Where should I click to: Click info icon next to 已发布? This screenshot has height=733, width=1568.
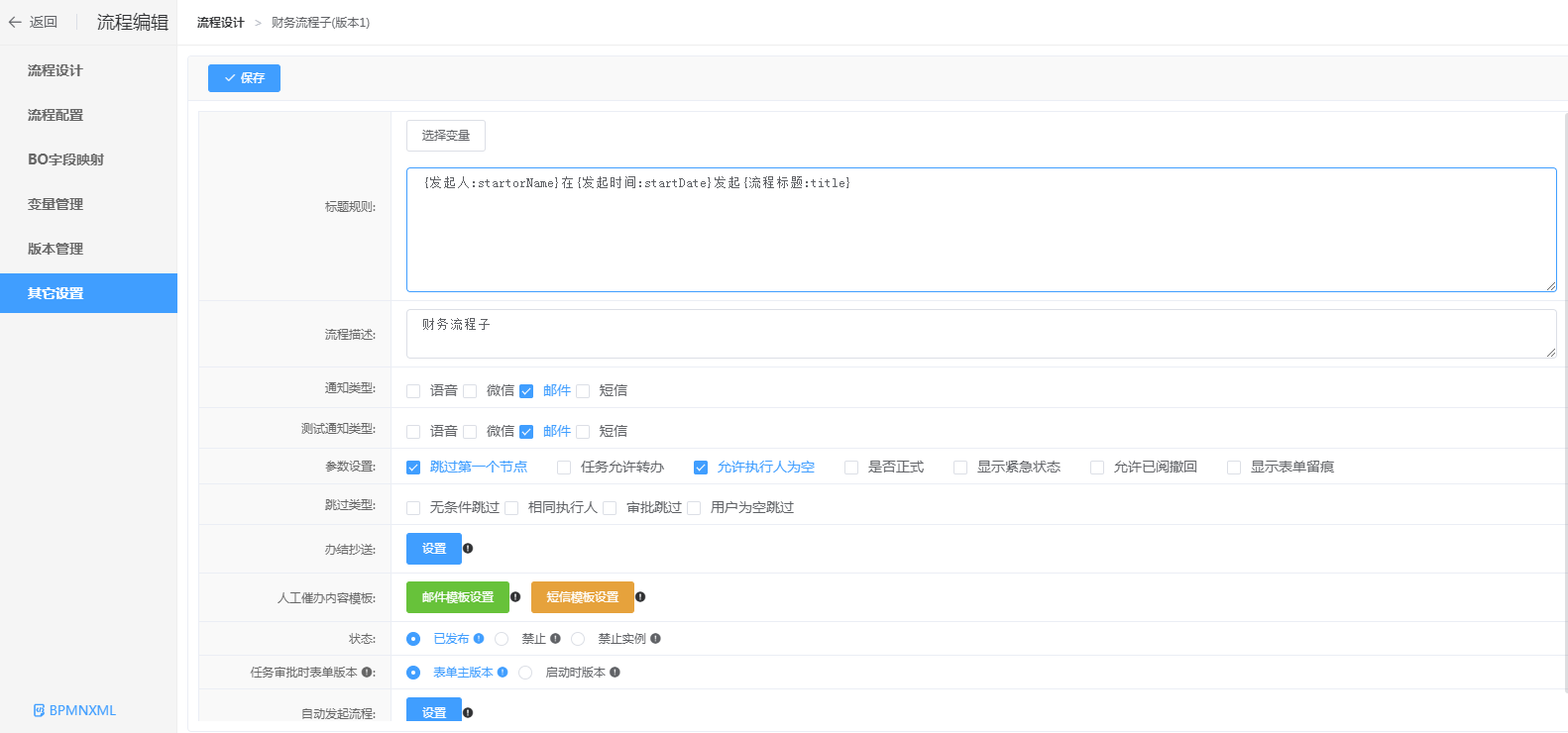(479, 639)
